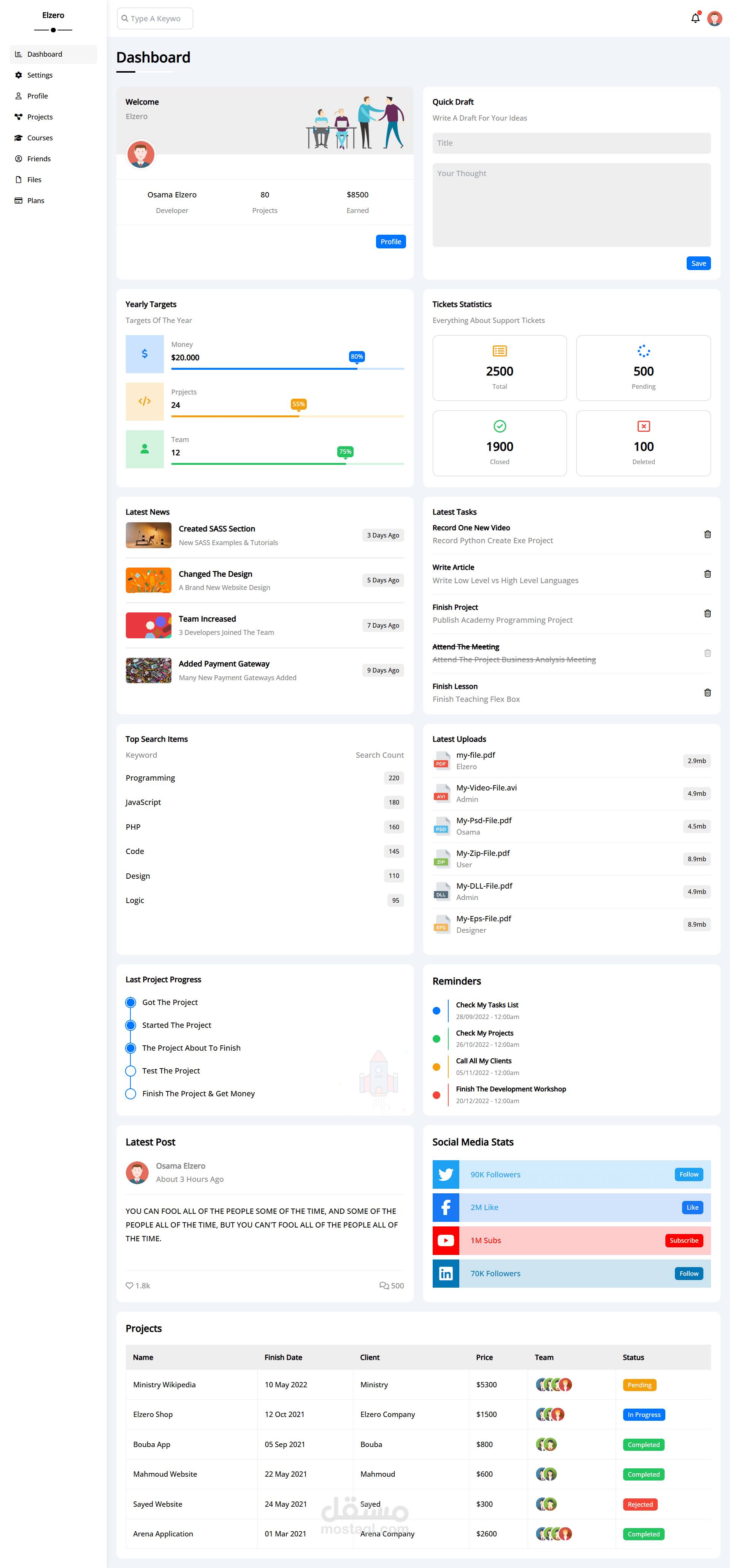Click the Total tickets list icon
Image resolution: width=730 pixels, height=1568 pixels.
coord(500,351)
